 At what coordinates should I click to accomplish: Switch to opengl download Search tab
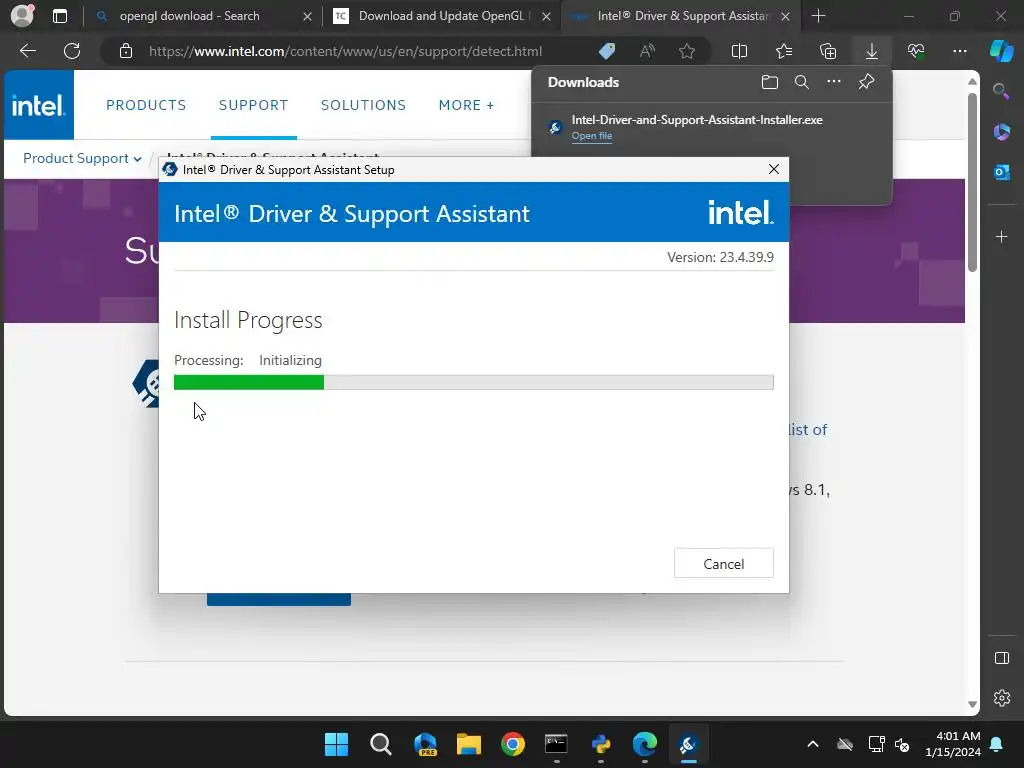pyautogui.click(x=189, y=16)
